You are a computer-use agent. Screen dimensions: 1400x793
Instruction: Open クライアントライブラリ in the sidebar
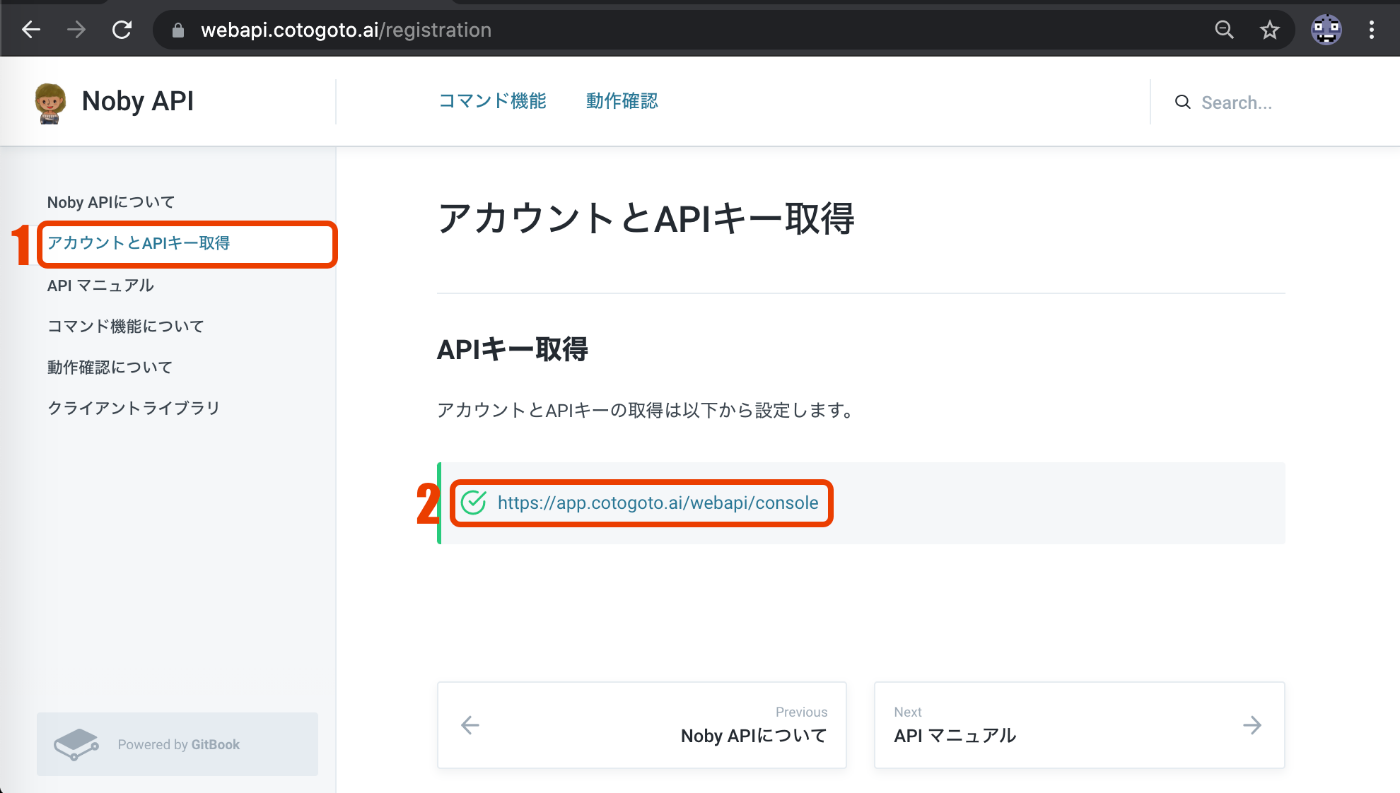point(133,408)
